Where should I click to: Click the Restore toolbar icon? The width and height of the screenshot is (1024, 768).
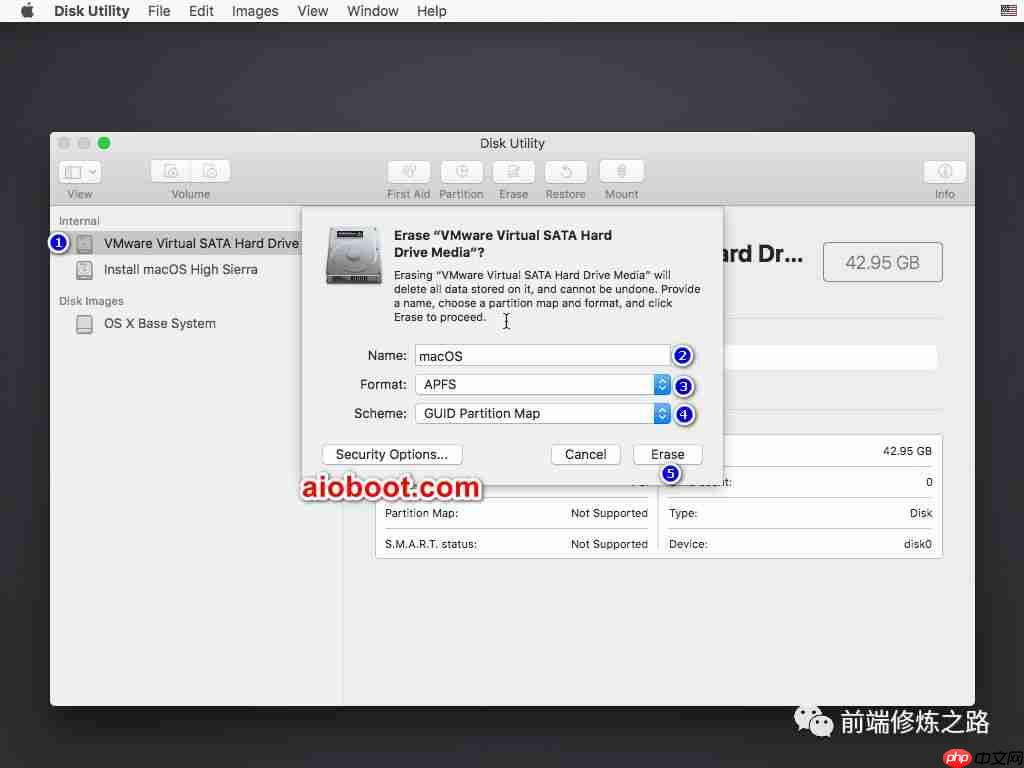(566, 171)
